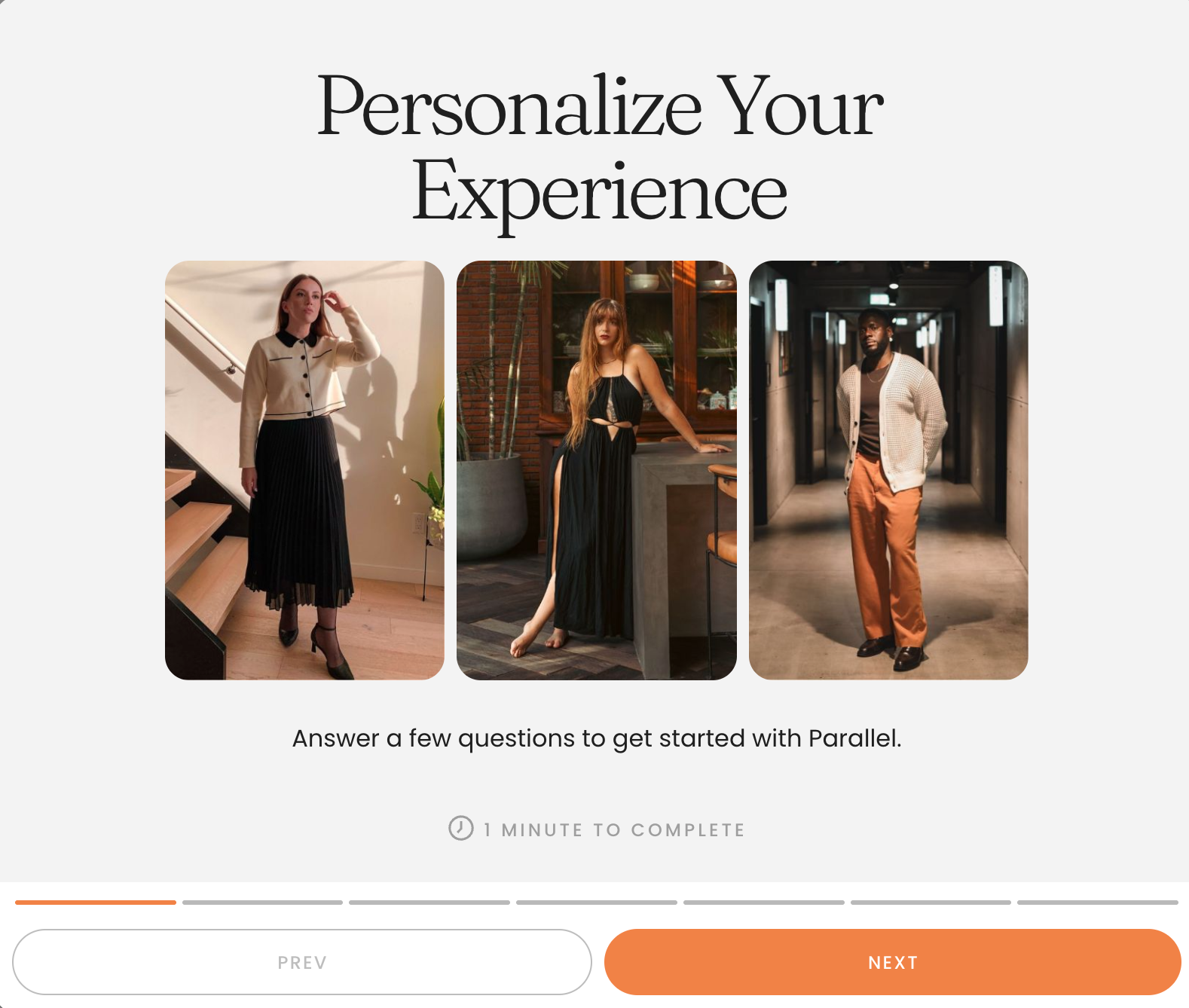Select the sixth progress bar segment
This screenshot has height=1008, width=1189.
click(931, 902)
